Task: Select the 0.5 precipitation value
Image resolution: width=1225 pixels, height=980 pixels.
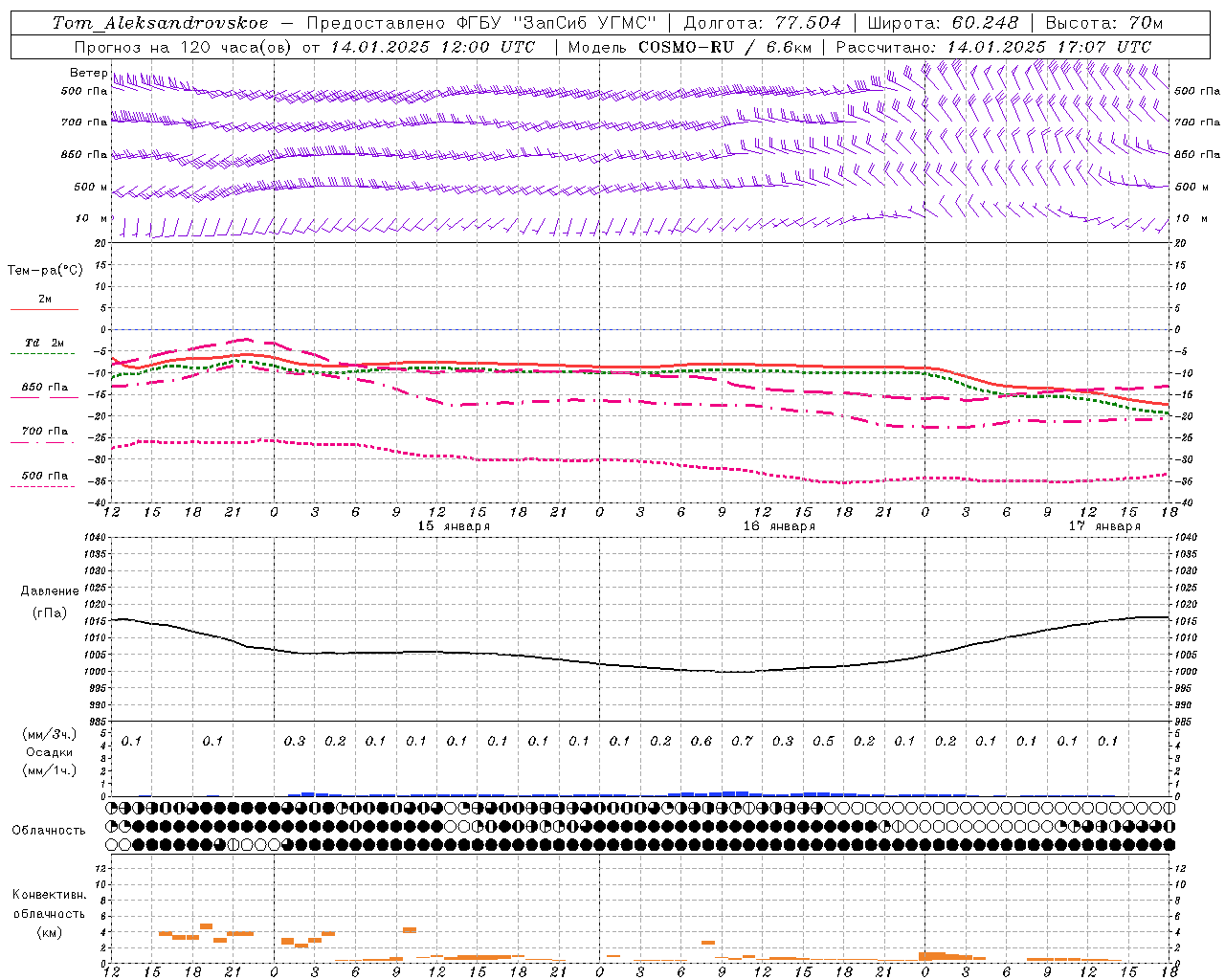Action: 823,742
